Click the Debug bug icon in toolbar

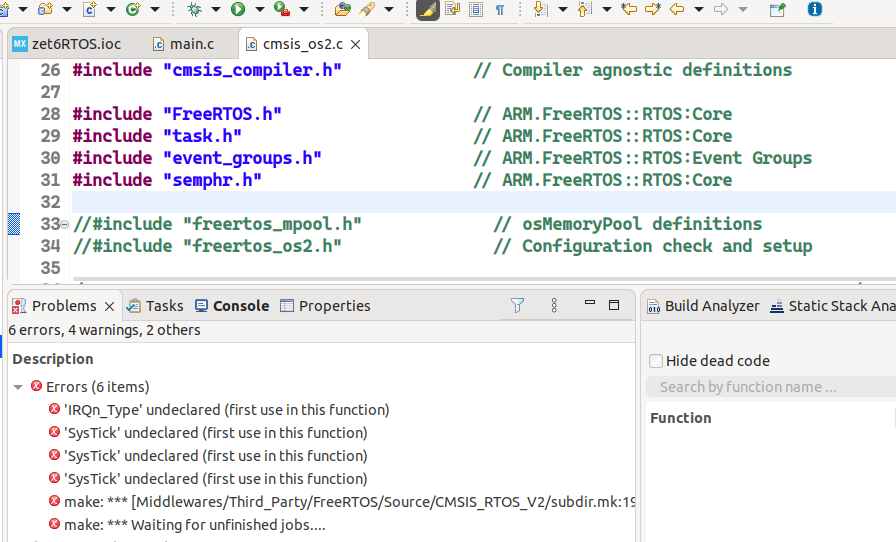coord(195,10)
